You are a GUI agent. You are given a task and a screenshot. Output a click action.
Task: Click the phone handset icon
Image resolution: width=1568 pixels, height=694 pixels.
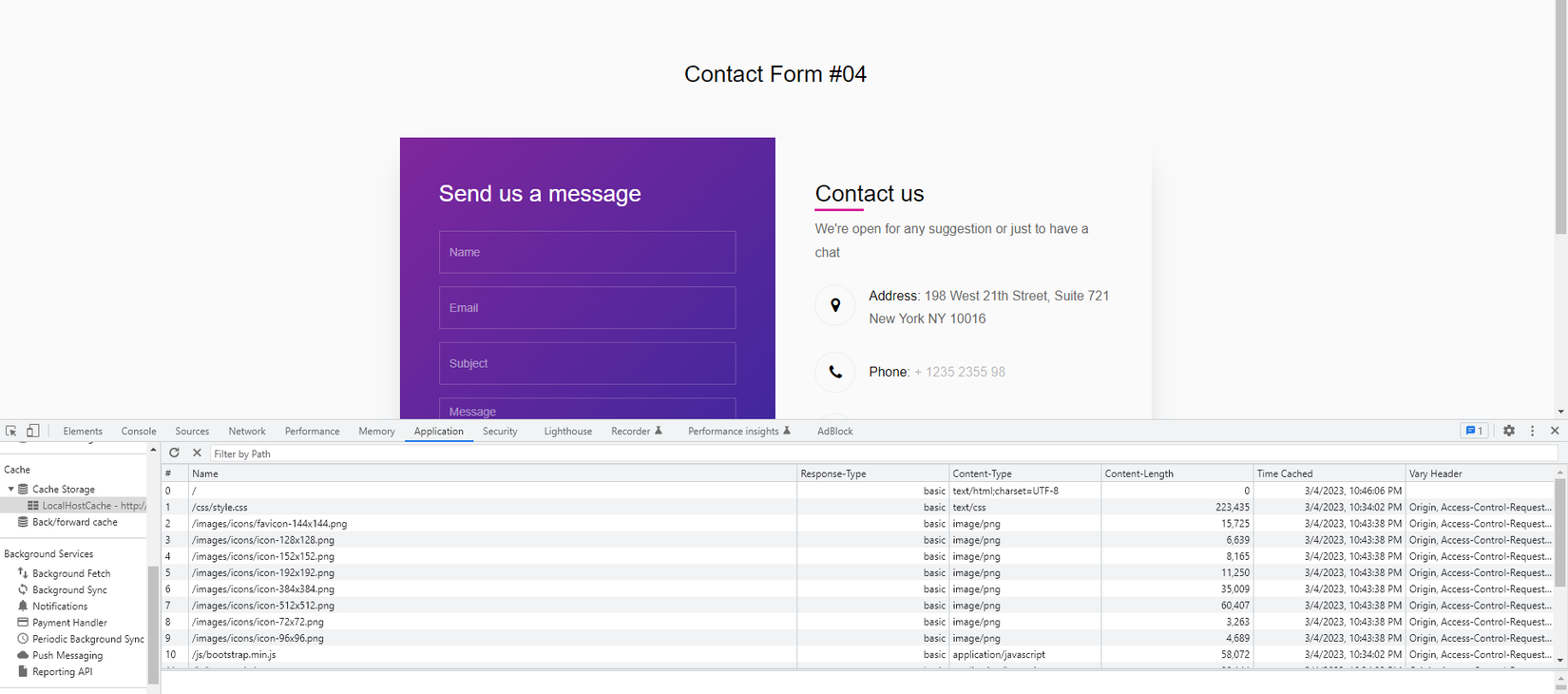(x=835, y=372)
